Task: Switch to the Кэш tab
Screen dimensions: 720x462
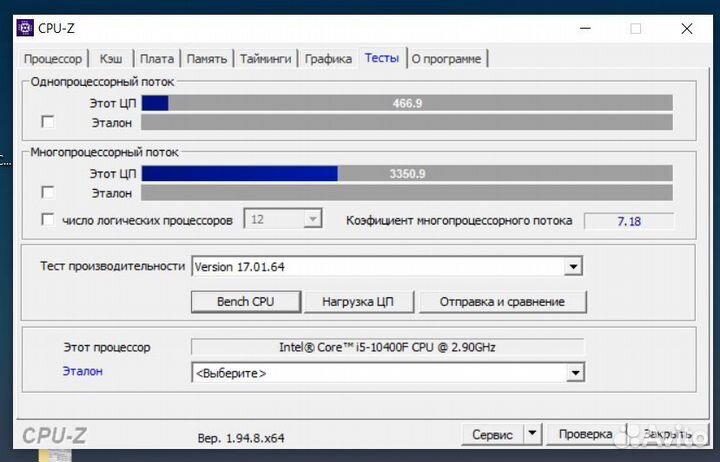Action: [x=111, y=59]
